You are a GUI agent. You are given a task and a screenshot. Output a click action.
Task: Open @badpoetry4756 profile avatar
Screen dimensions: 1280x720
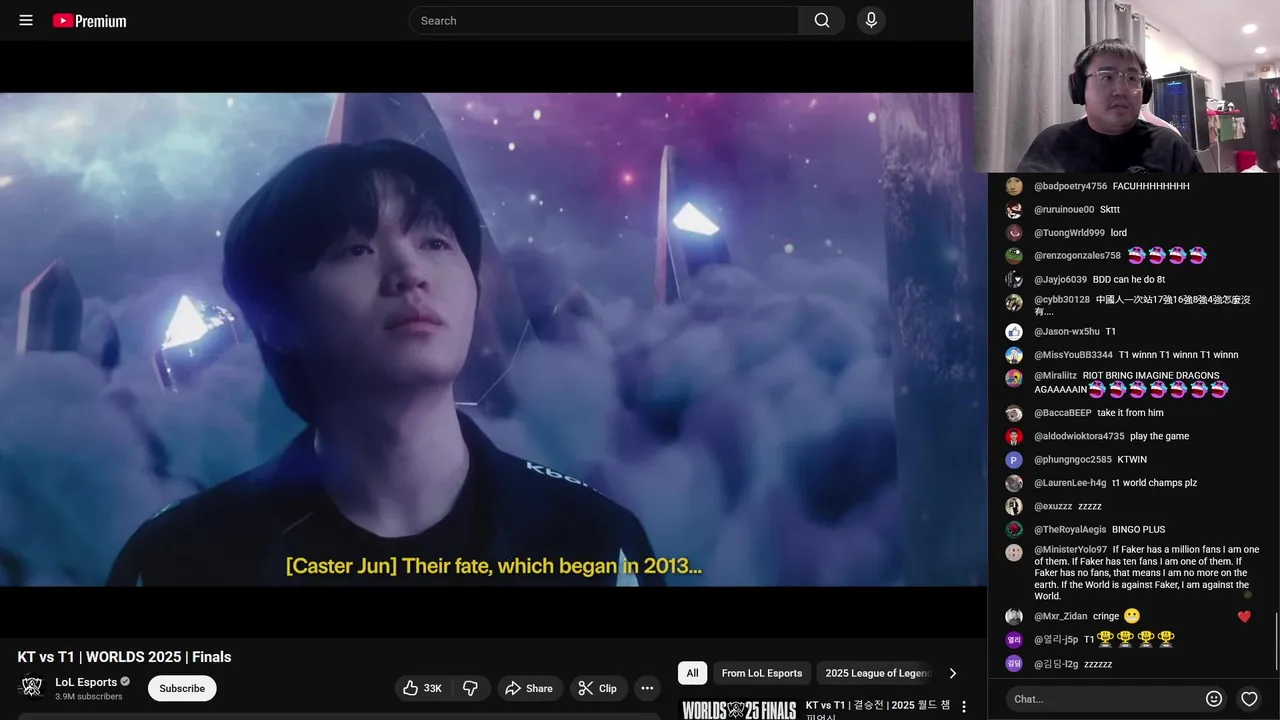1014,186
